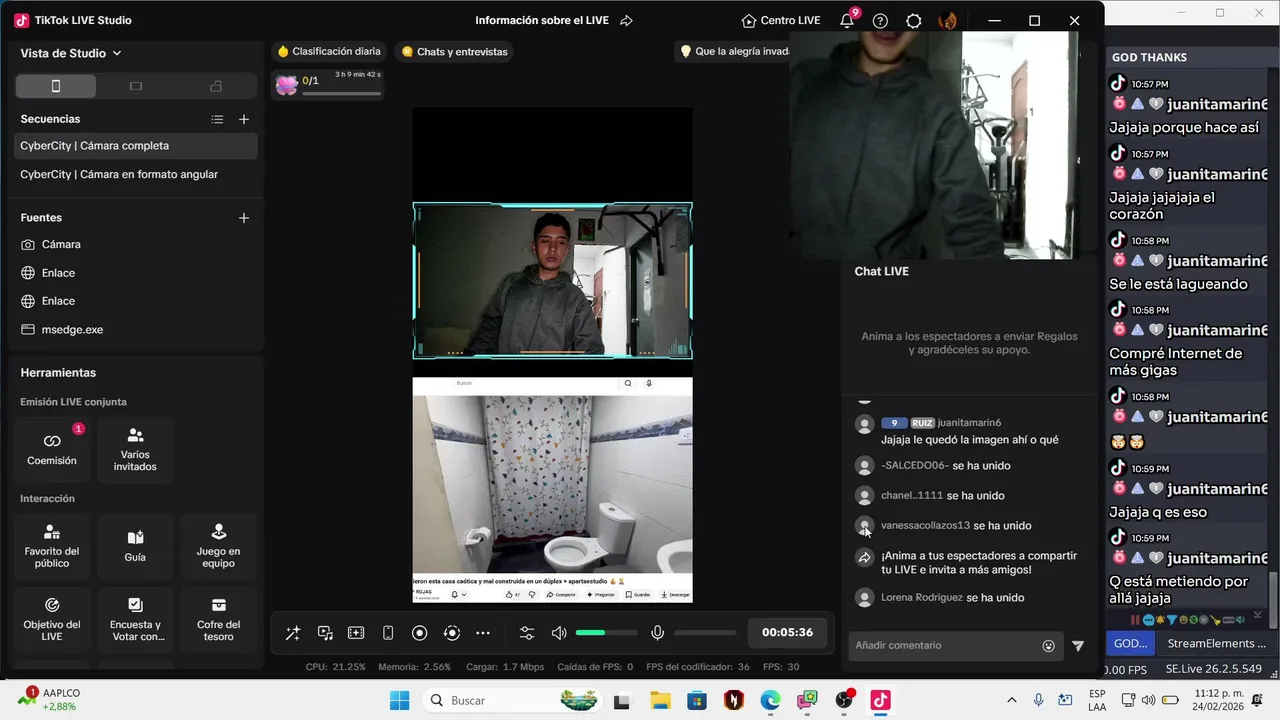Open Encuesta y Votar tool
Image resolution: width=1280 pixels, height=720 pixels.
point(135,620)
